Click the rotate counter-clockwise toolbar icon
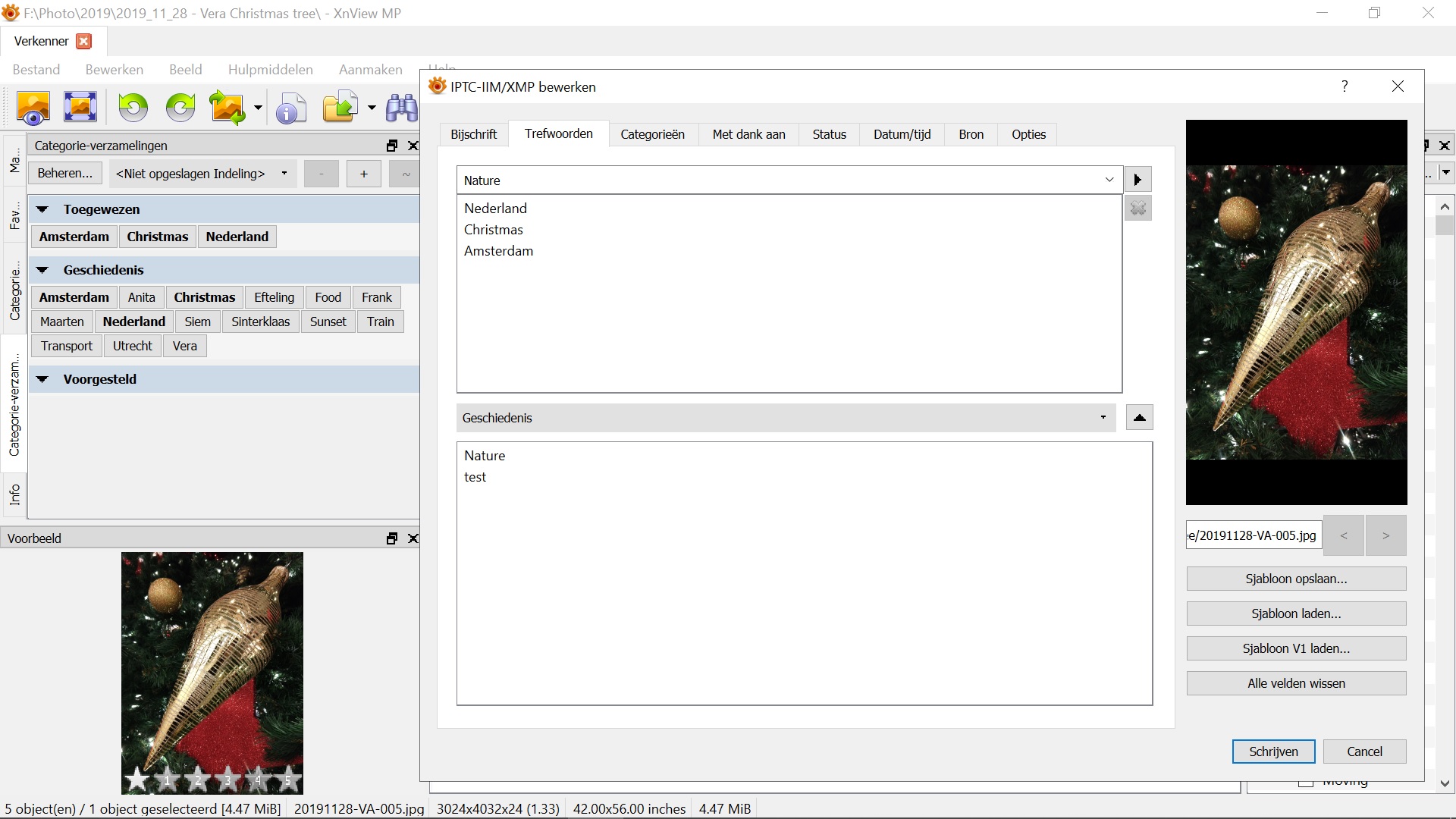The height and width of the screenshot is (819, 1456). (133, 108)
